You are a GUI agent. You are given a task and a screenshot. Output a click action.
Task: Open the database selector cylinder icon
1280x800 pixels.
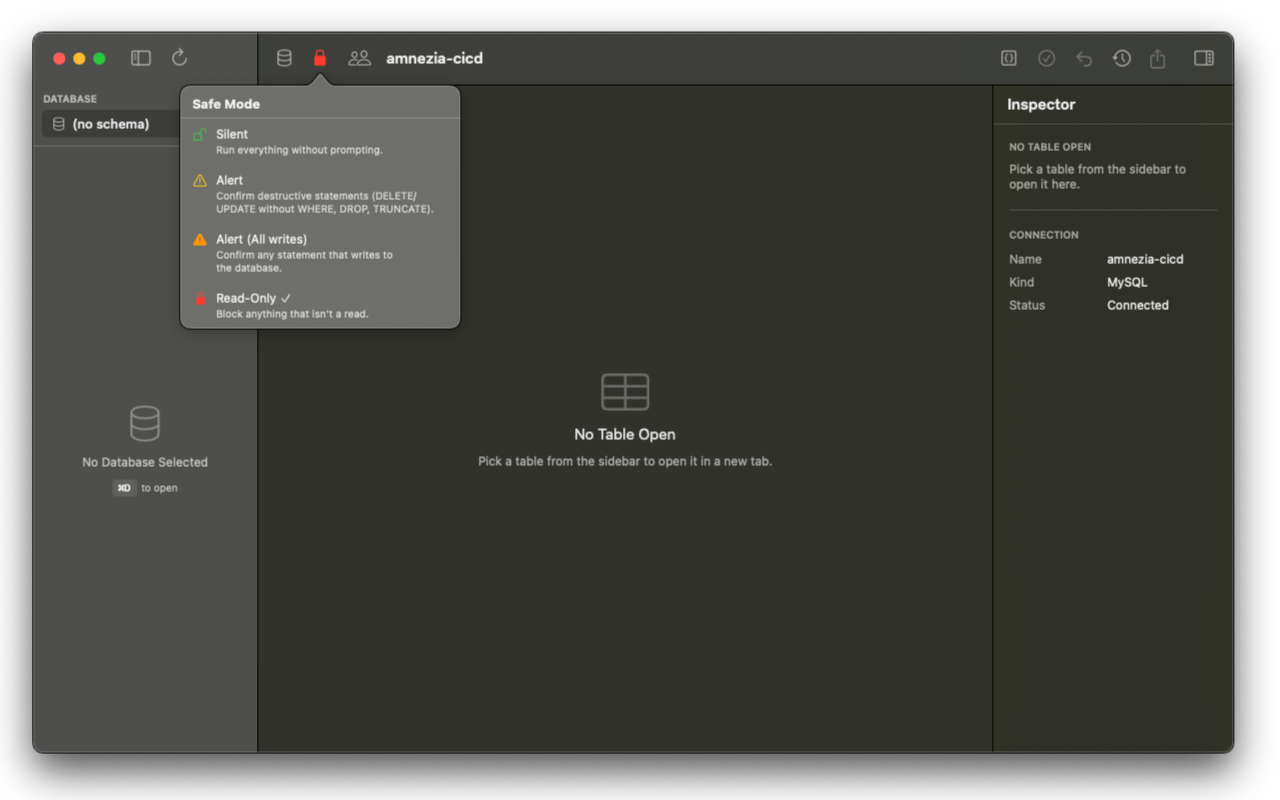coord(284,57)
